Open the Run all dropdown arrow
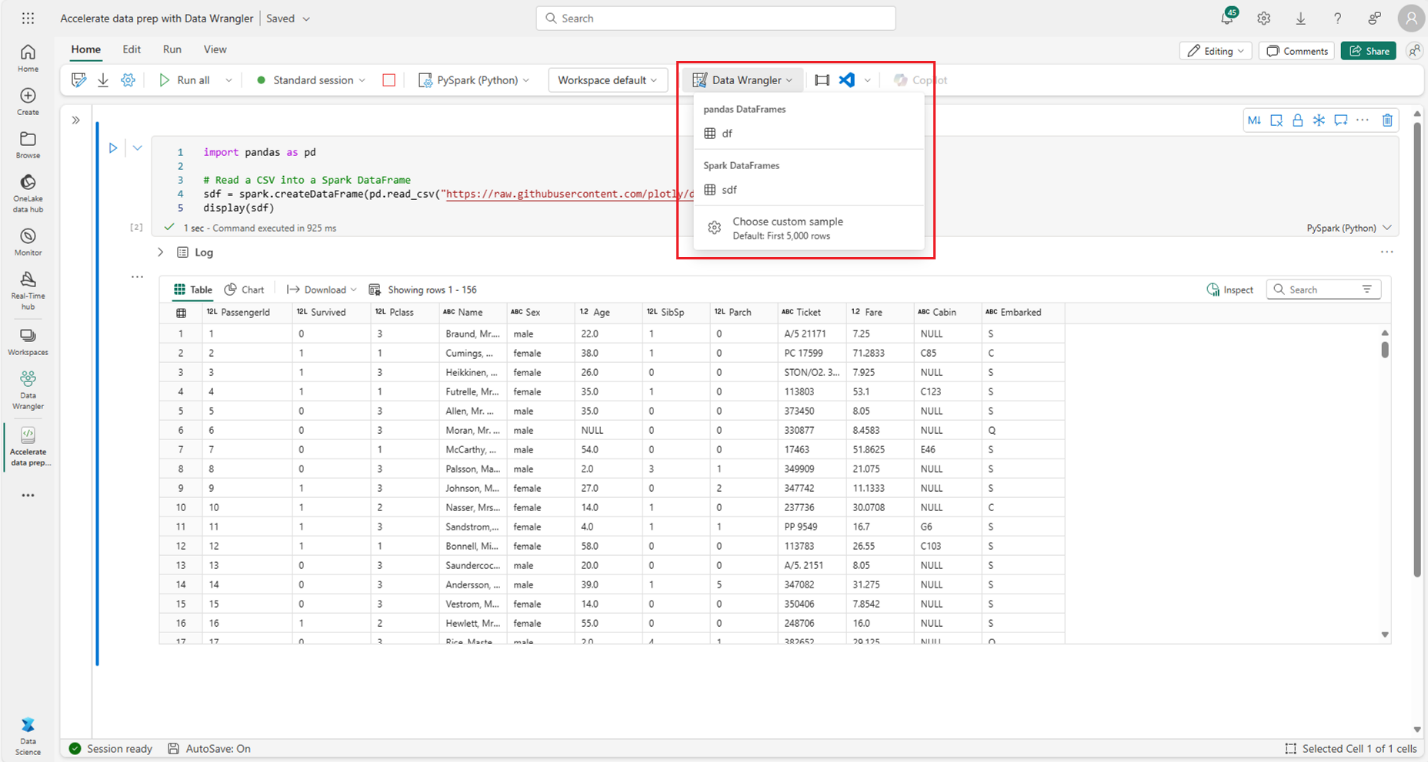The width and height of the screenshot is (1428, 762). tap(229, 80)
